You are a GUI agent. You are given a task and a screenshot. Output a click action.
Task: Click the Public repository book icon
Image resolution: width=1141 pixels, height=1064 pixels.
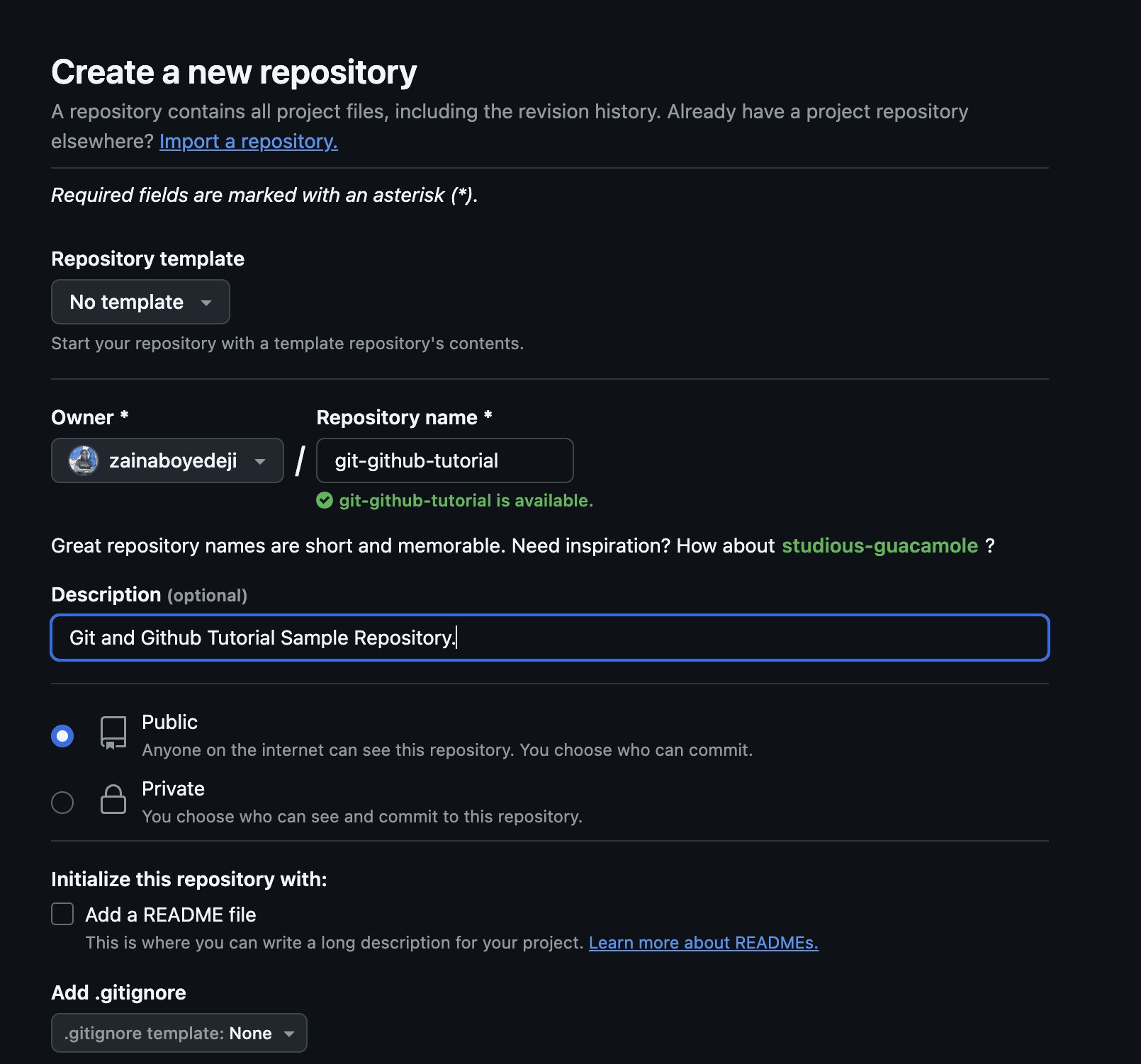click(x=113, y=732)
